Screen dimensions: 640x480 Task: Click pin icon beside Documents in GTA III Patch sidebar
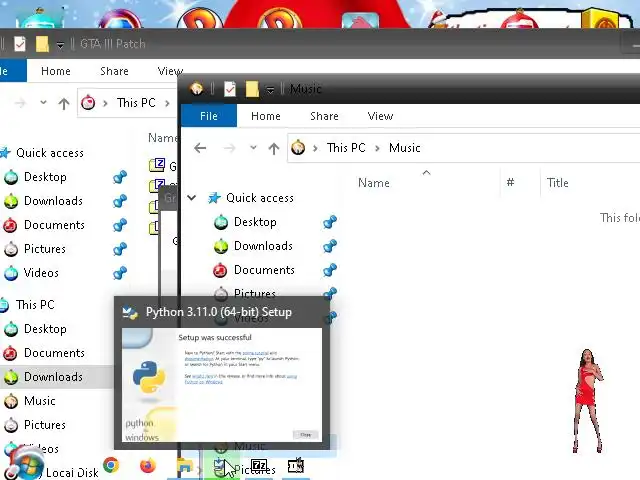[x=120, y=225]
